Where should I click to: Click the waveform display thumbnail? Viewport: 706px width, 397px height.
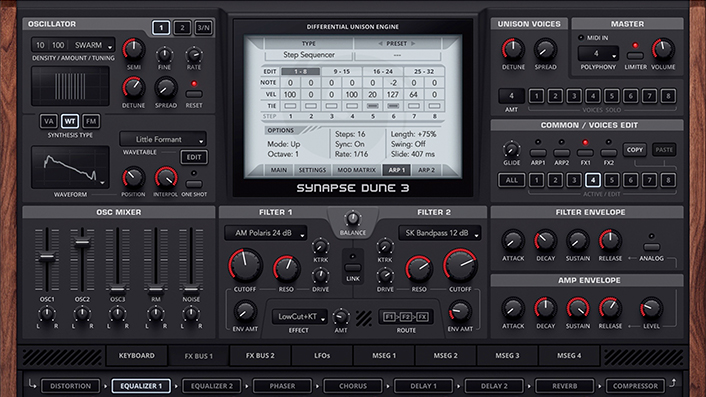pyautogui.click(x=70, y=167)
